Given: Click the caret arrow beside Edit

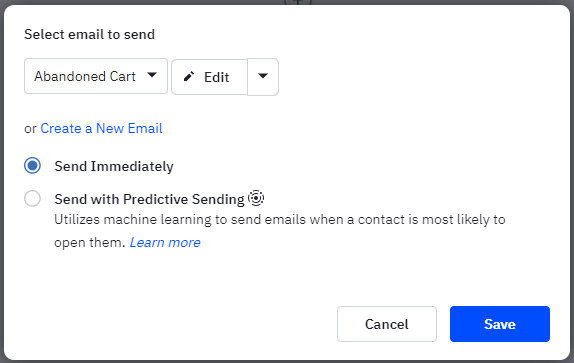Looking at the screenshot, I should click(x=263, y=76).
